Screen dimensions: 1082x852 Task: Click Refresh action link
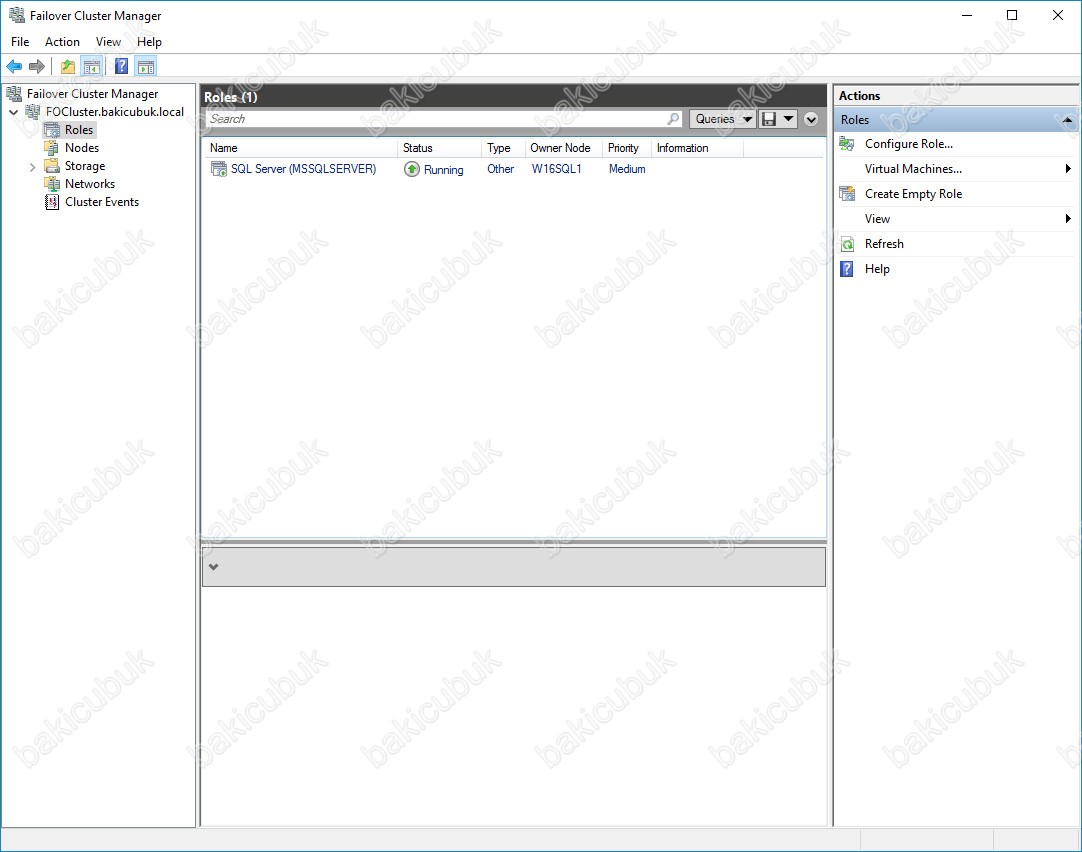click(x=884, y=244)
